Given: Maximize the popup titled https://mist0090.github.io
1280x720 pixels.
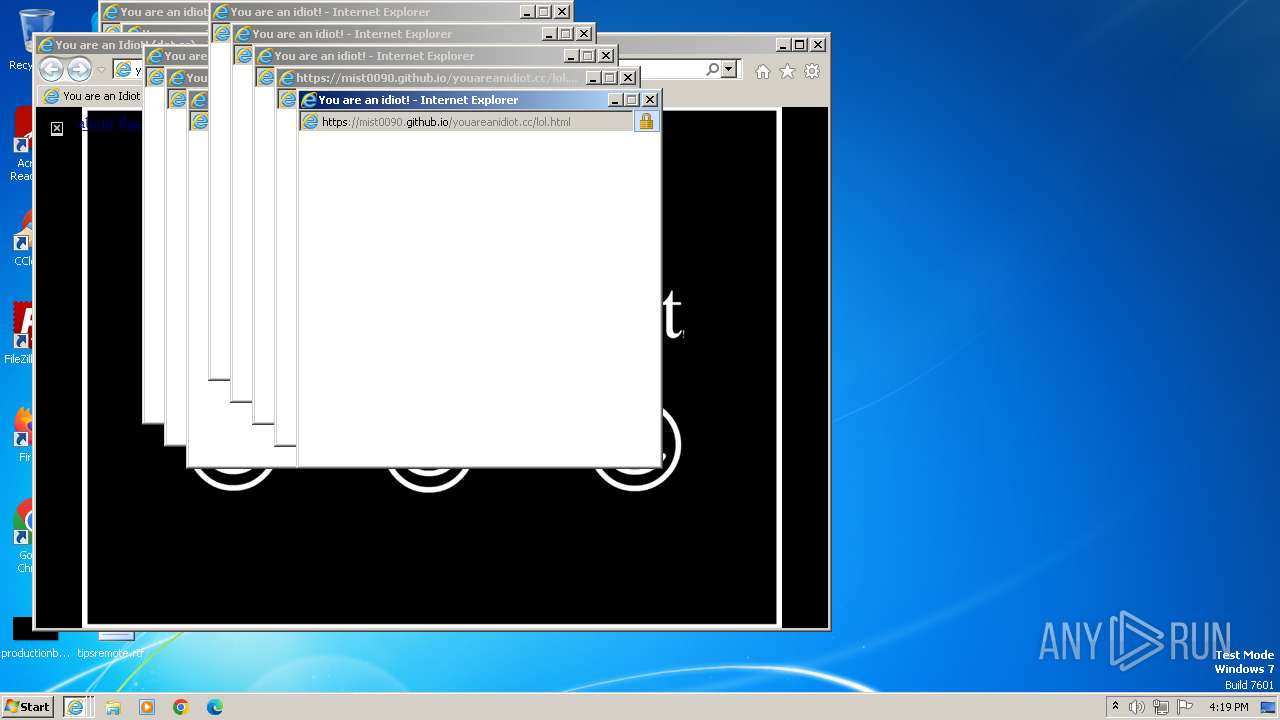Looking at the screenshot, I should [609, 78].
